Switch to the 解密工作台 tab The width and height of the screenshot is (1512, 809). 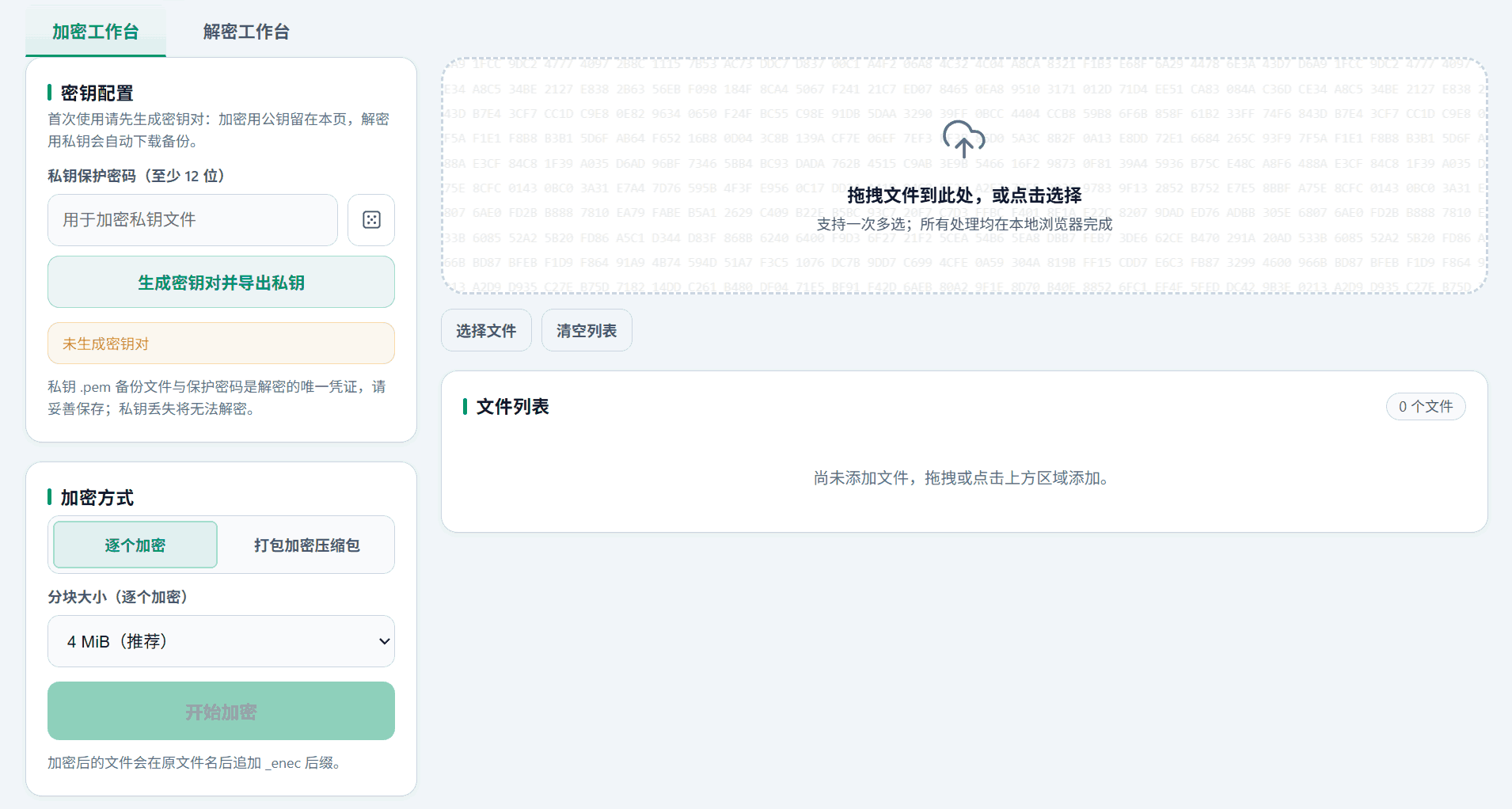[x=246, y=32]
